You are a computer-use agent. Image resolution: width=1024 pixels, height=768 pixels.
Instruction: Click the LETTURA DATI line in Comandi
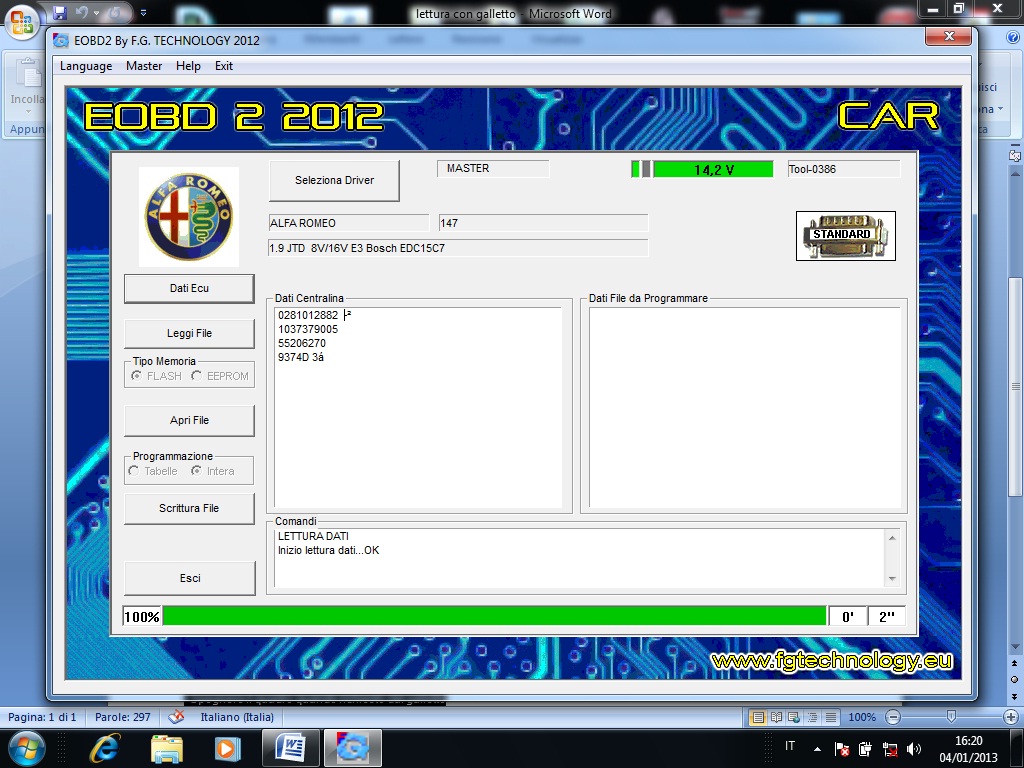[313, 536]
